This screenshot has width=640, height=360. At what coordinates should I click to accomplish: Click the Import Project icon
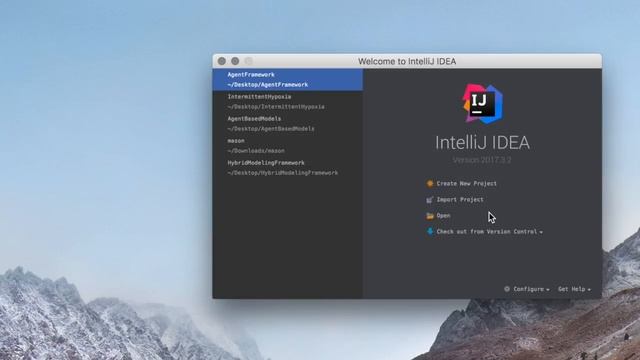pos(429,200)
